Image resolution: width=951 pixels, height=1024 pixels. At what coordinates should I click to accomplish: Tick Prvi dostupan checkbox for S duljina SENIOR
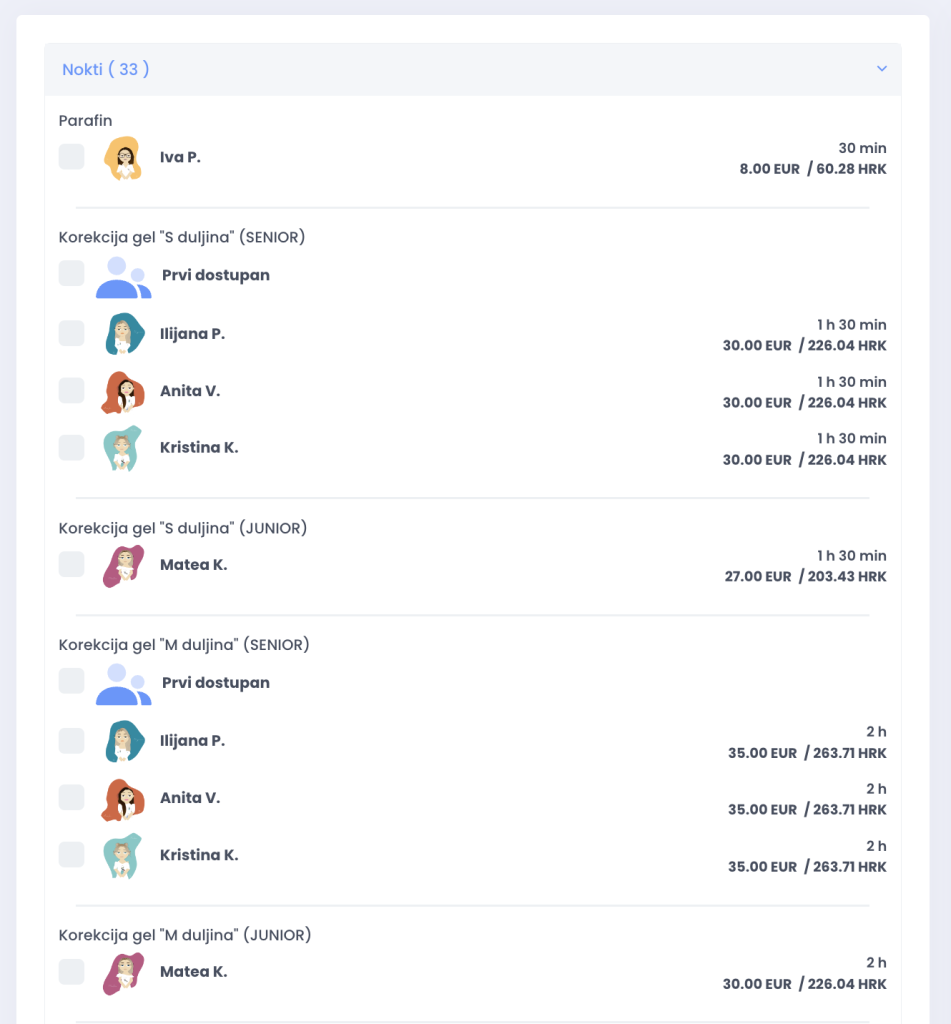click(x=71, y=274)
